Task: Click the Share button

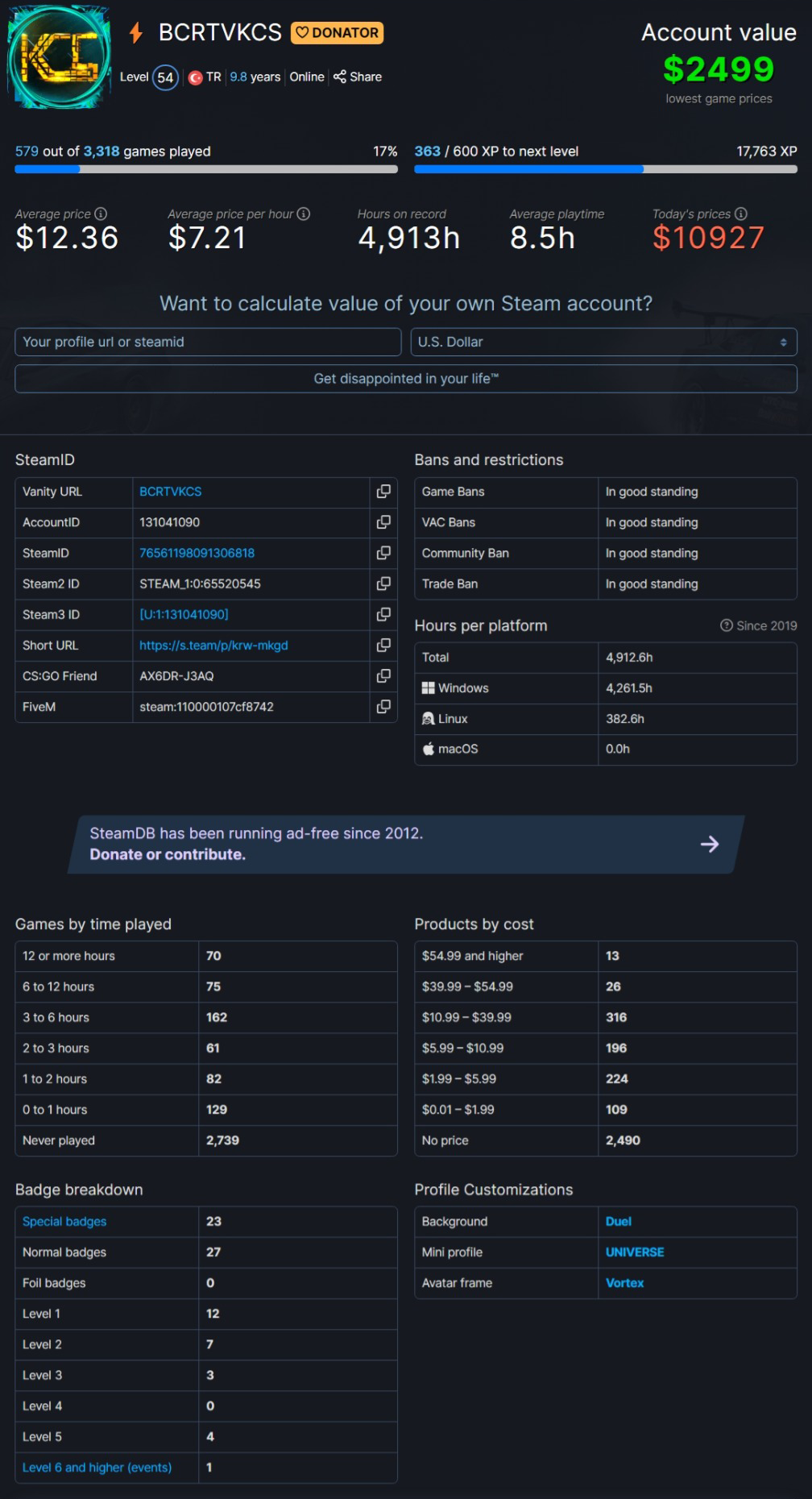Action: (358, 77)
